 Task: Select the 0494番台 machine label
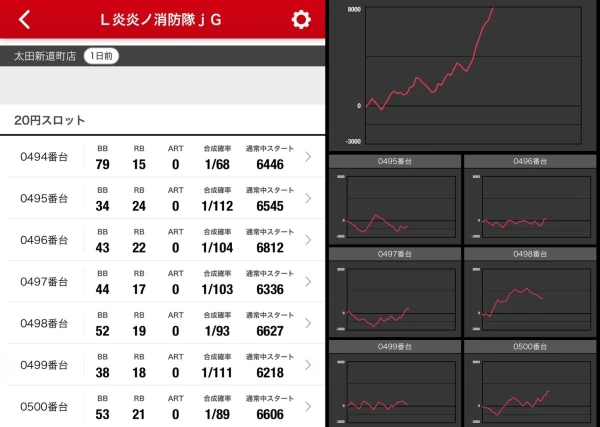pos(43,156)
